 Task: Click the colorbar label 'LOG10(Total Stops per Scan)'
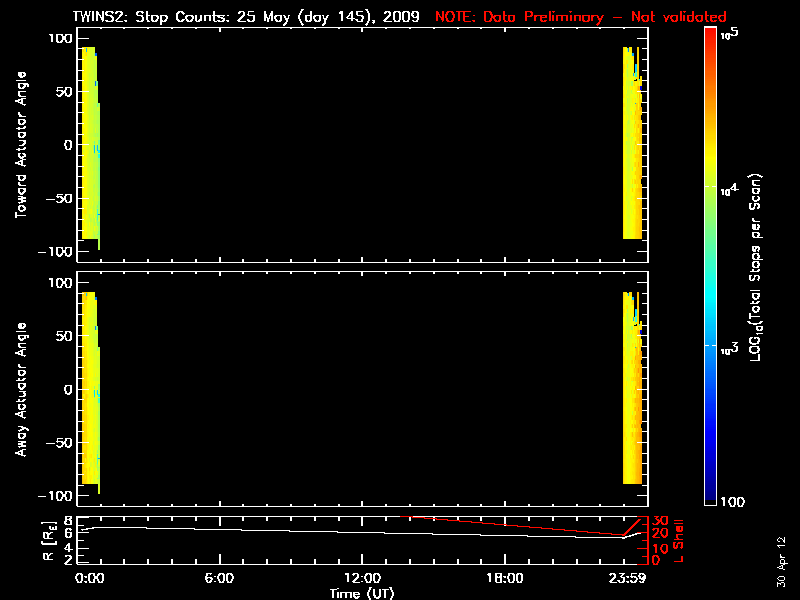point(756,267)
